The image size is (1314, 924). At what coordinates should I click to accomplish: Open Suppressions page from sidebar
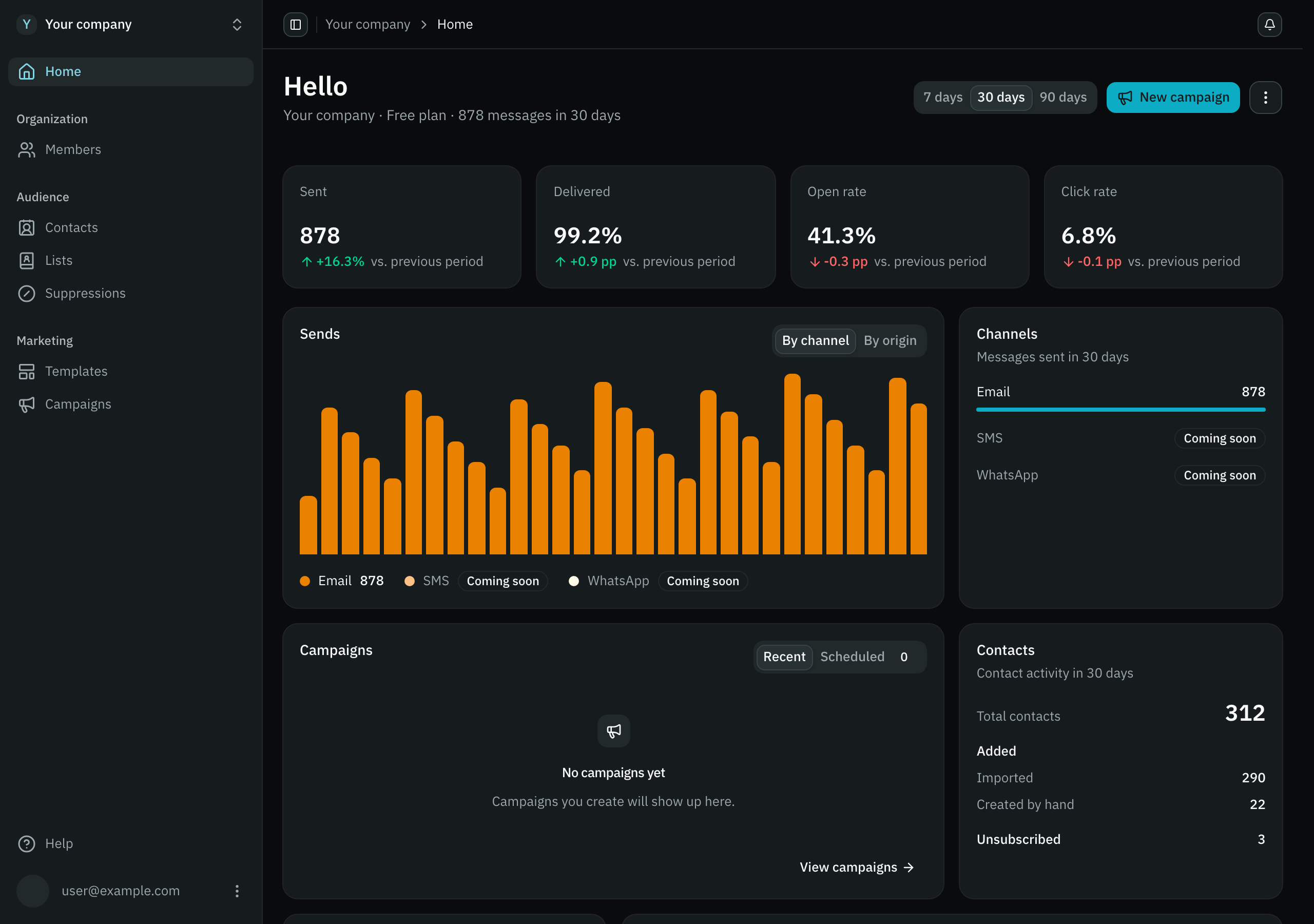(x=130, y=293)
